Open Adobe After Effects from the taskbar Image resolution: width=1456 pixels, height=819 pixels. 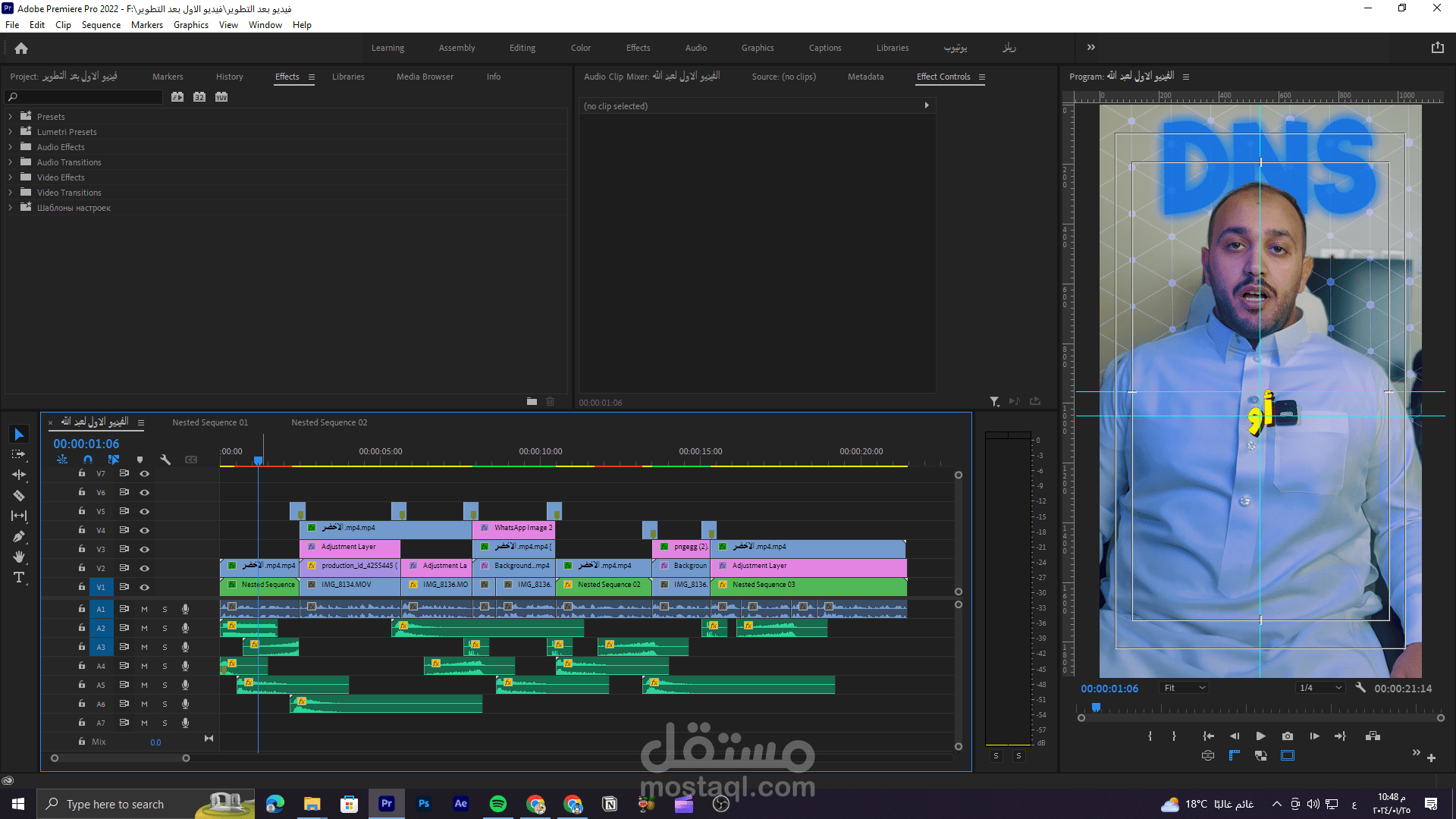click(x=460, y=804)
